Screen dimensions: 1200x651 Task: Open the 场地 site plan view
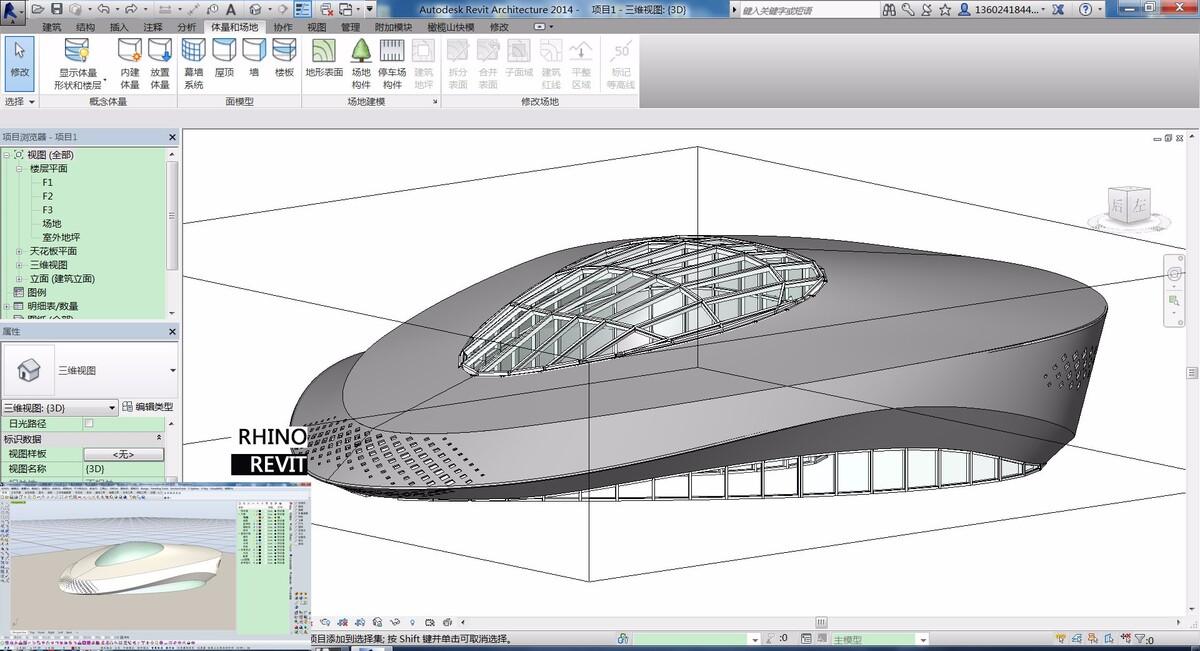[51, 224]
